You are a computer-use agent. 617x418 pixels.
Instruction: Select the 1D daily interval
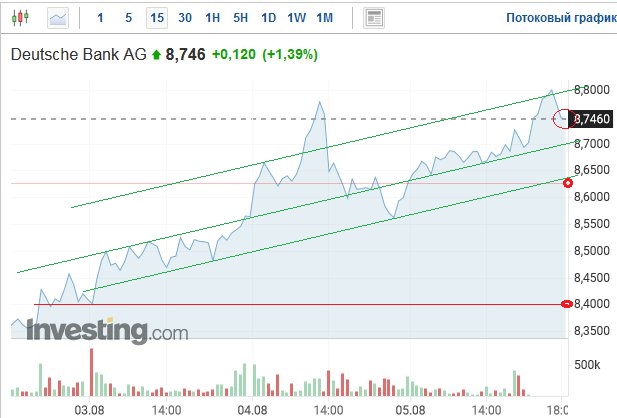tap(269, 18)
